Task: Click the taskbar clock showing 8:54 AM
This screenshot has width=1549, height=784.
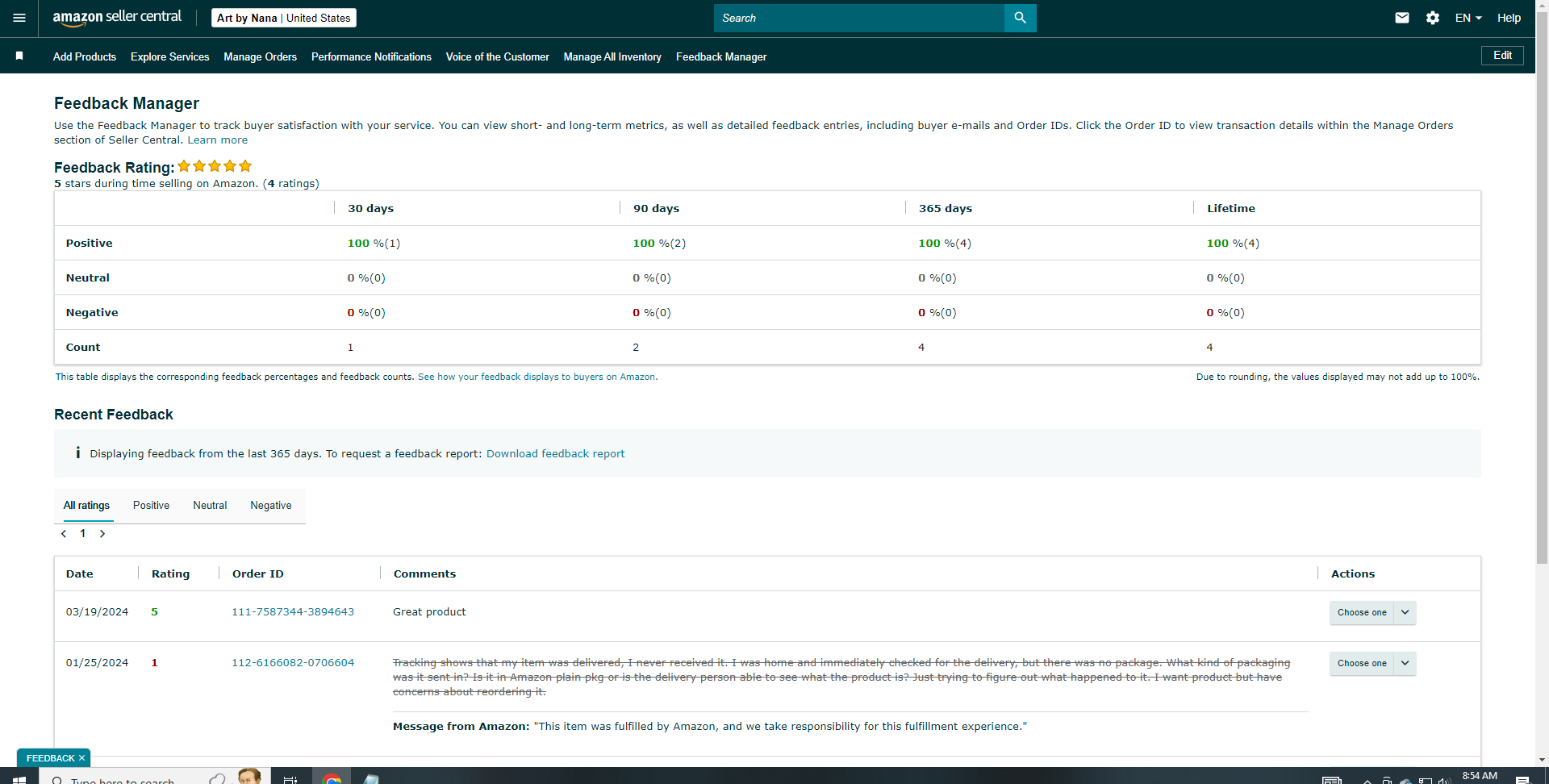Action: coord(1480,776)
